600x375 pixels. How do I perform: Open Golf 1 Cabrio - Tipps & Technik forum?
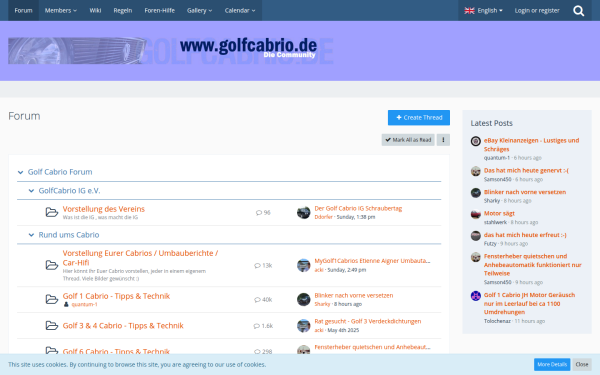coord(116,296)
